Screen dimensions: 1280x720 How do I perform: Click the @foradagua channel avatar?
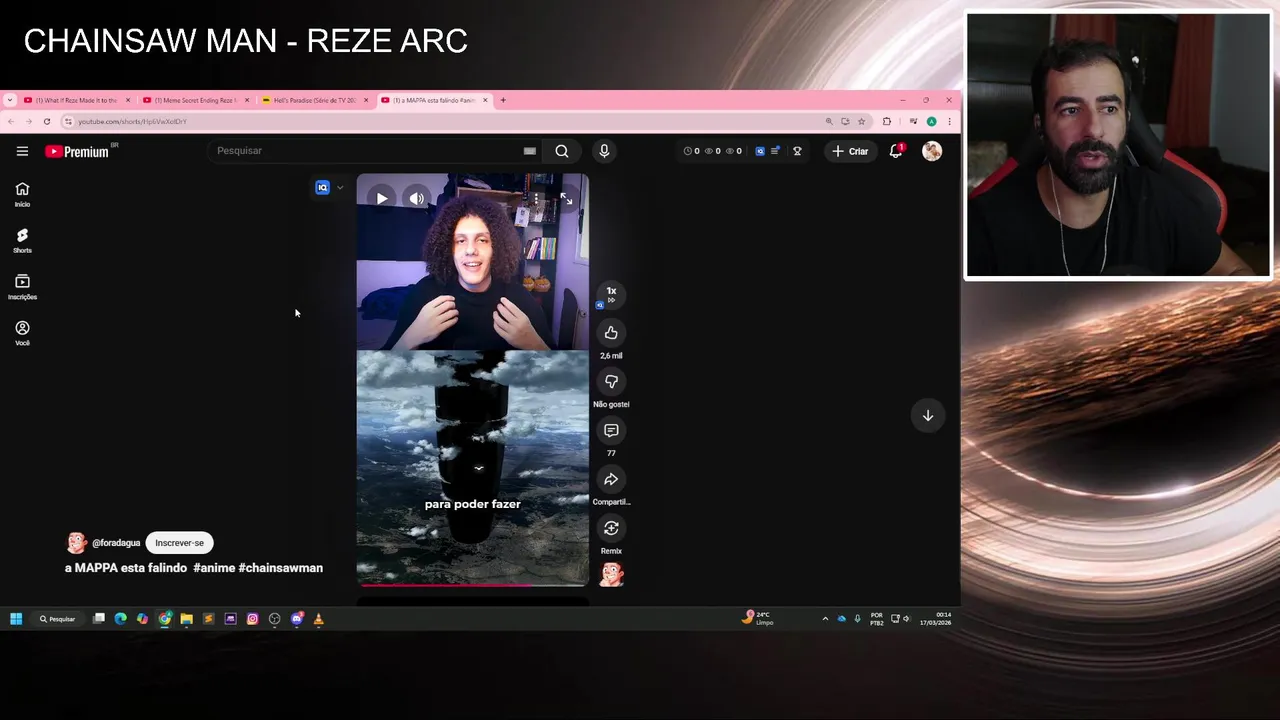pyautogui.click(x=76, y=543)
